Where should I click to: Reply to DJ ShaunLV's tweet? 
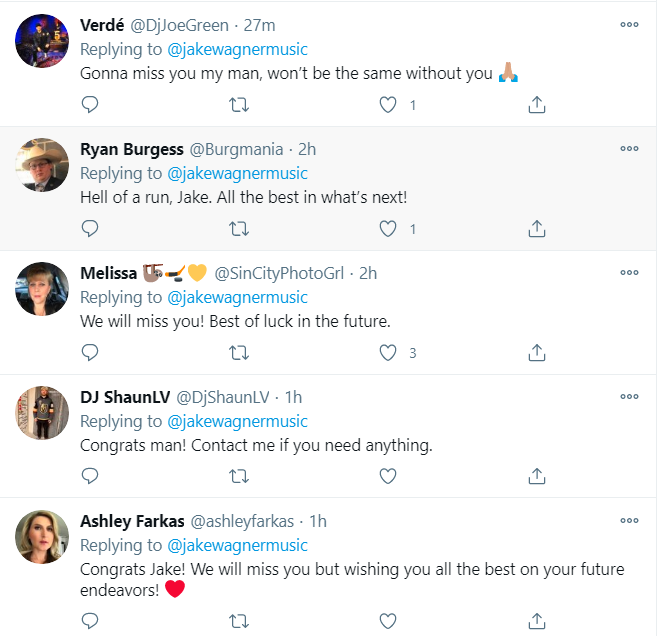tap(90, 476)
